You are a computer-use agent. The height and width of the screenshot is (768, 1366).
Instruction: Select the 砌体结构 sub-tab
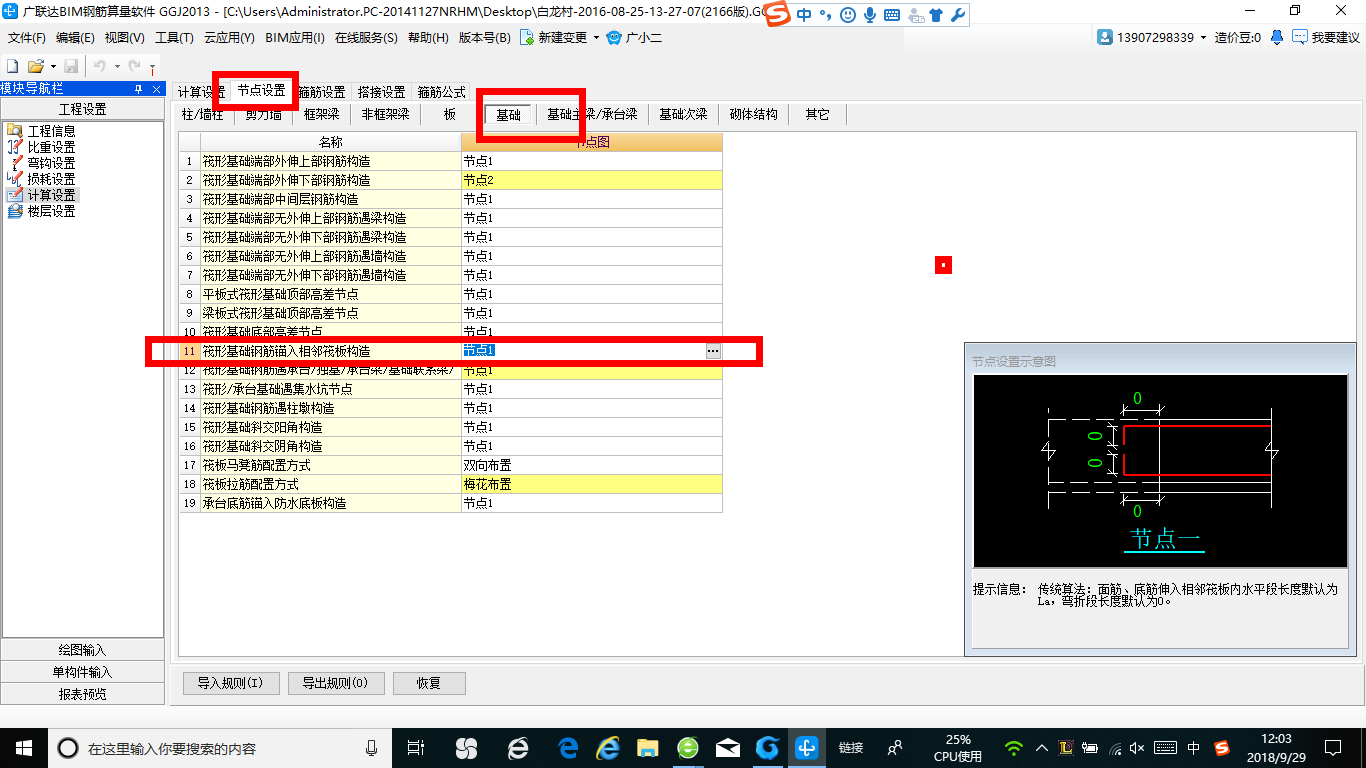click(x=754, y=114)
